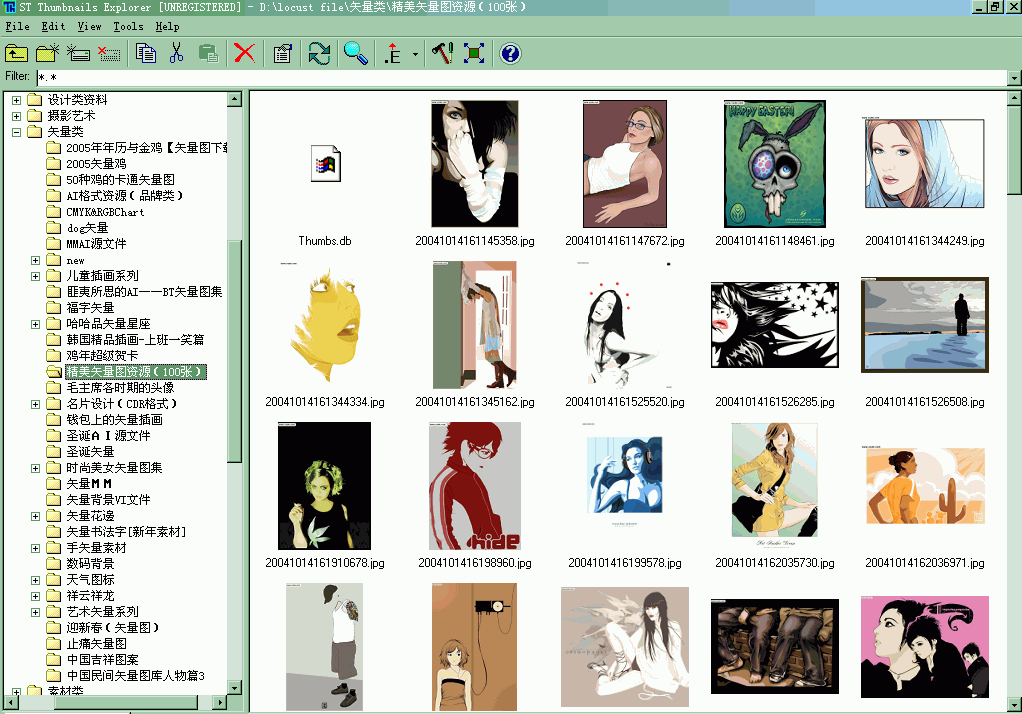Expand the 祥云祥龙 folder node
This screenshot has height=714, width=1022.
(x=36, y=596)
